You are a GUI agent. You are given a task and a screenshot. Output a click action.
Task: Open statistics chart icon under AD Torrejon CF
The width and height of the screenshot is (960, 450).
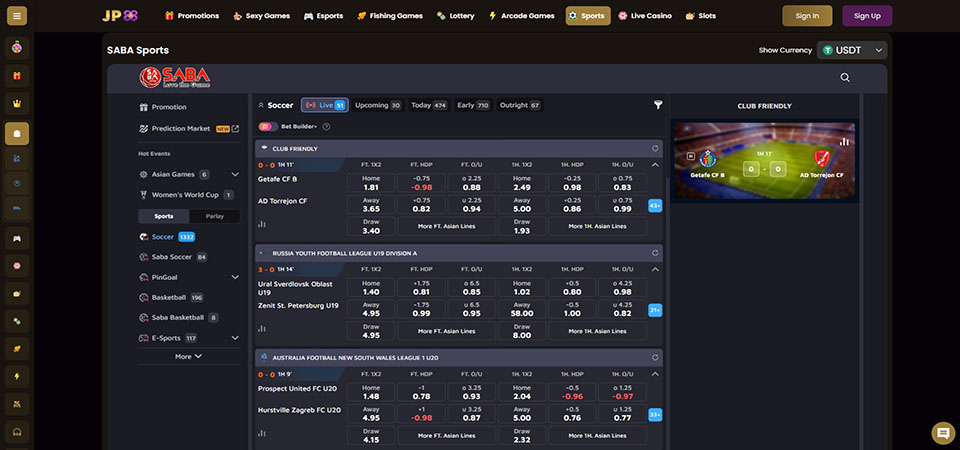[262, 224]
